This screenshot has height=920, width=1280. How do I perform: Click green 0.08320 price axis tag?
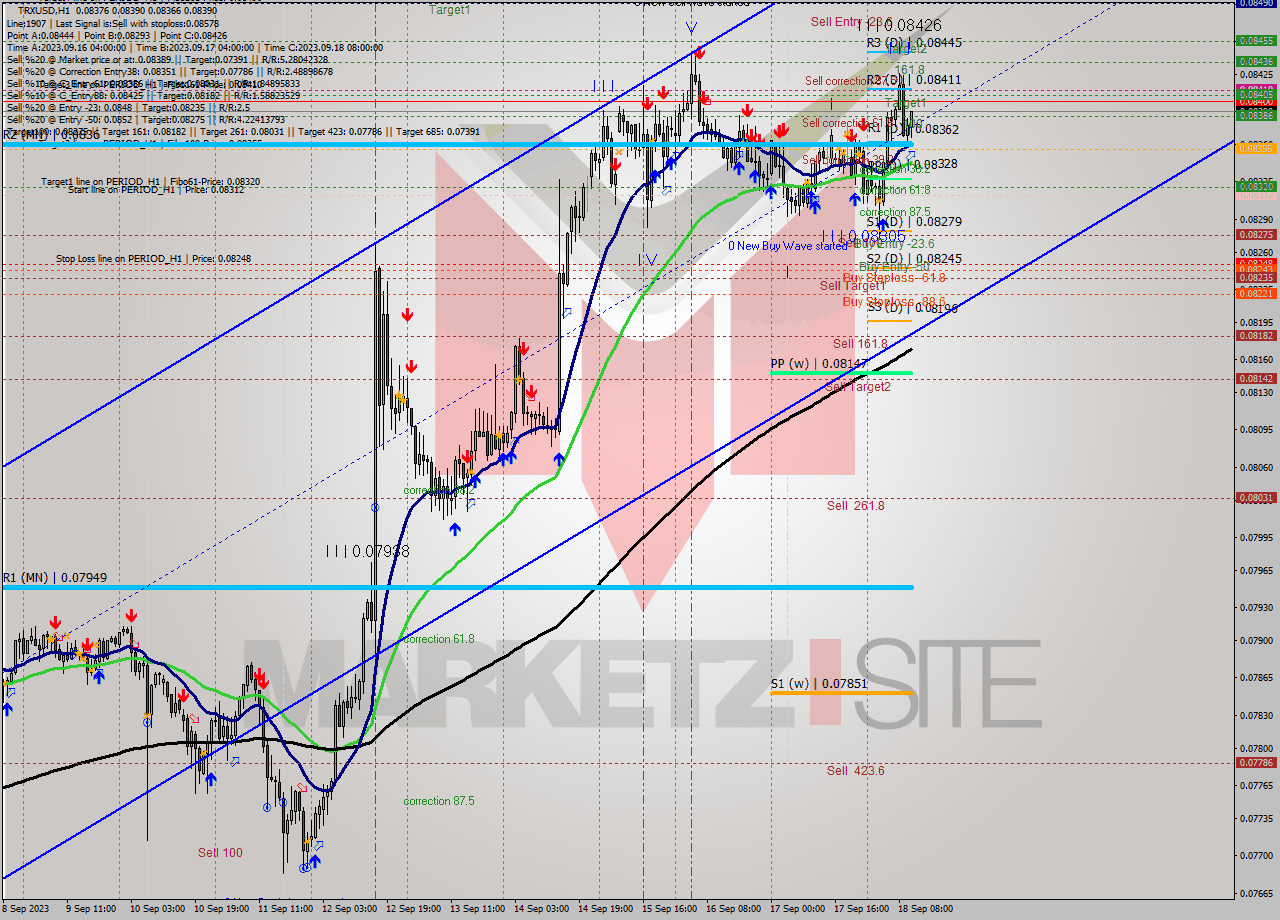[x=1256, y=186]
